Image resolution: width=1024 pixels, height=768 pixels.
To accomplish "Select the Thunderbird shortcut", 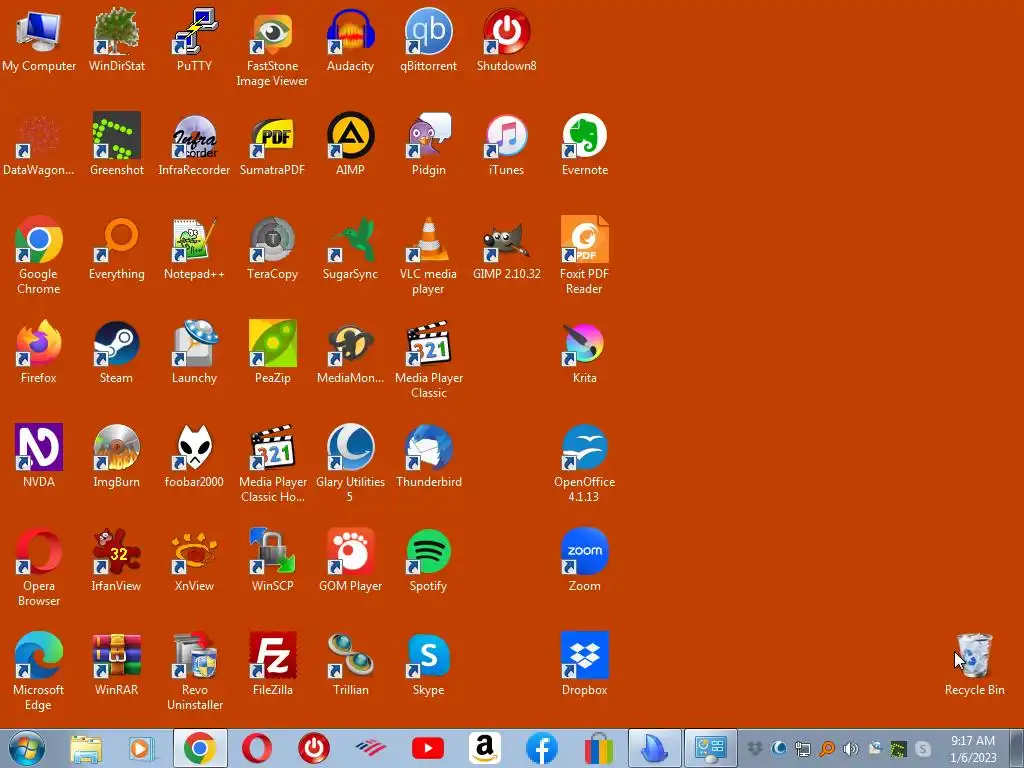I will pyautogui.click(x=428, y=447).
